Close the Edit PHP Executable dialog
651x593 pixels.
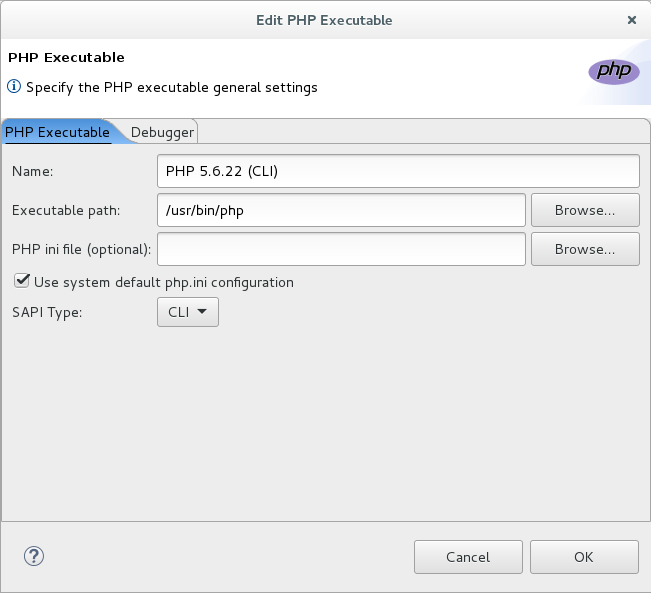[631, 20]
